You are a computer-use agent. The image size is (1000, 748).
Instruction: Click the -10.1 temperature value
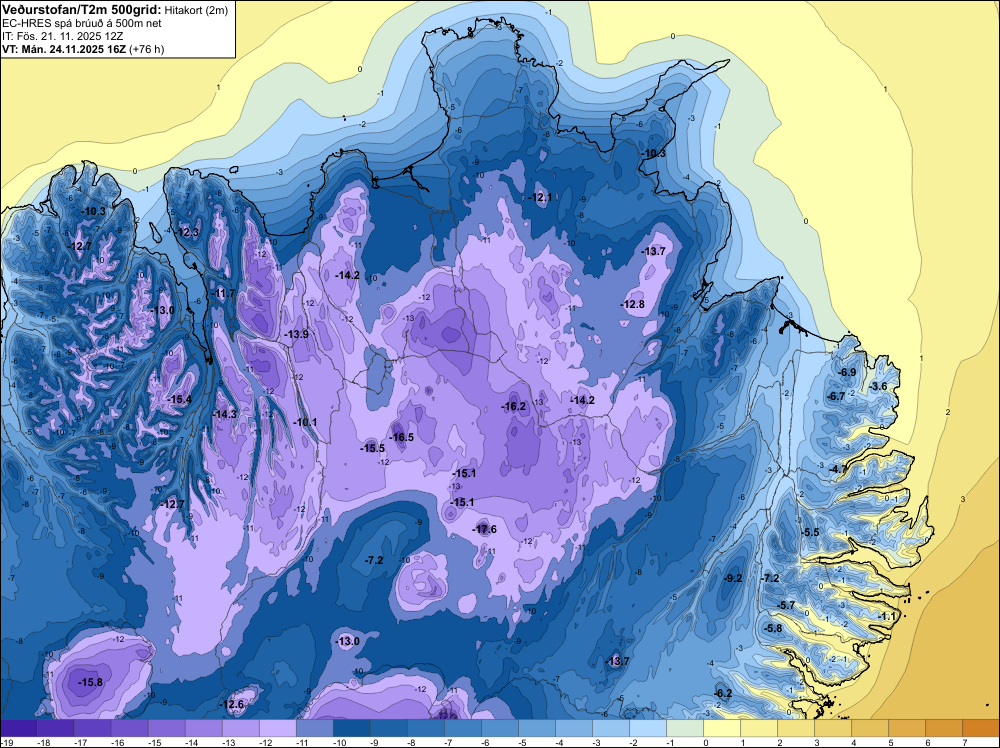coord(305,422)
